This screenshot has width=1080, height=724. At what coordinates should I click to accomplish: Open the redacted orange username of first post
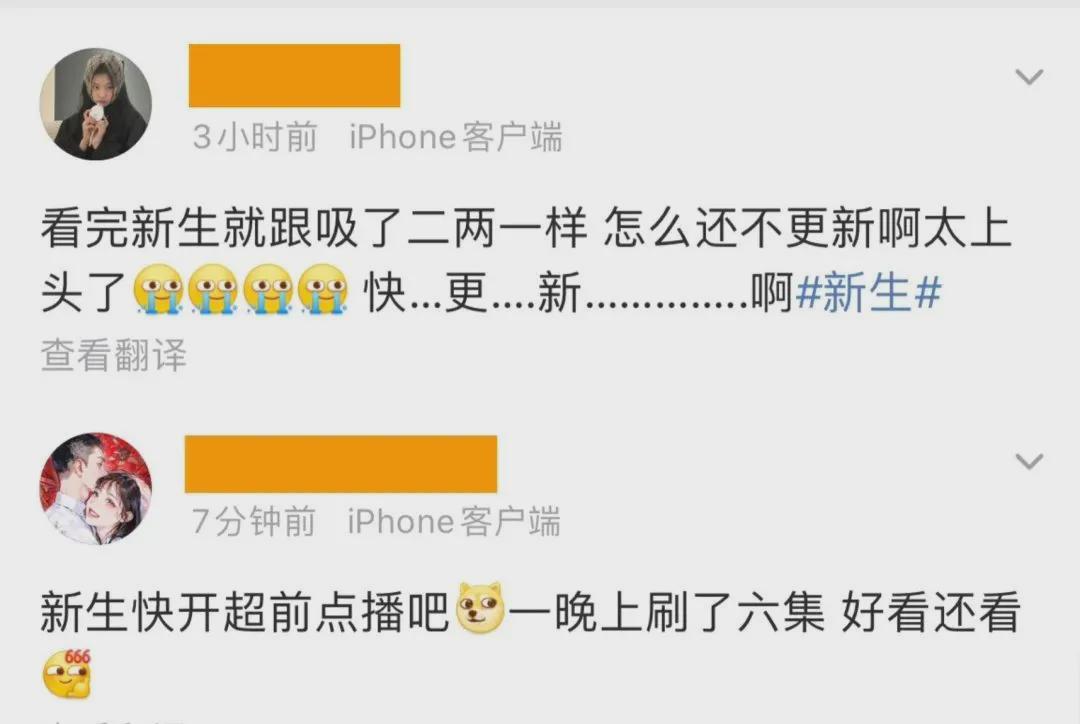(x=294, y=76)
